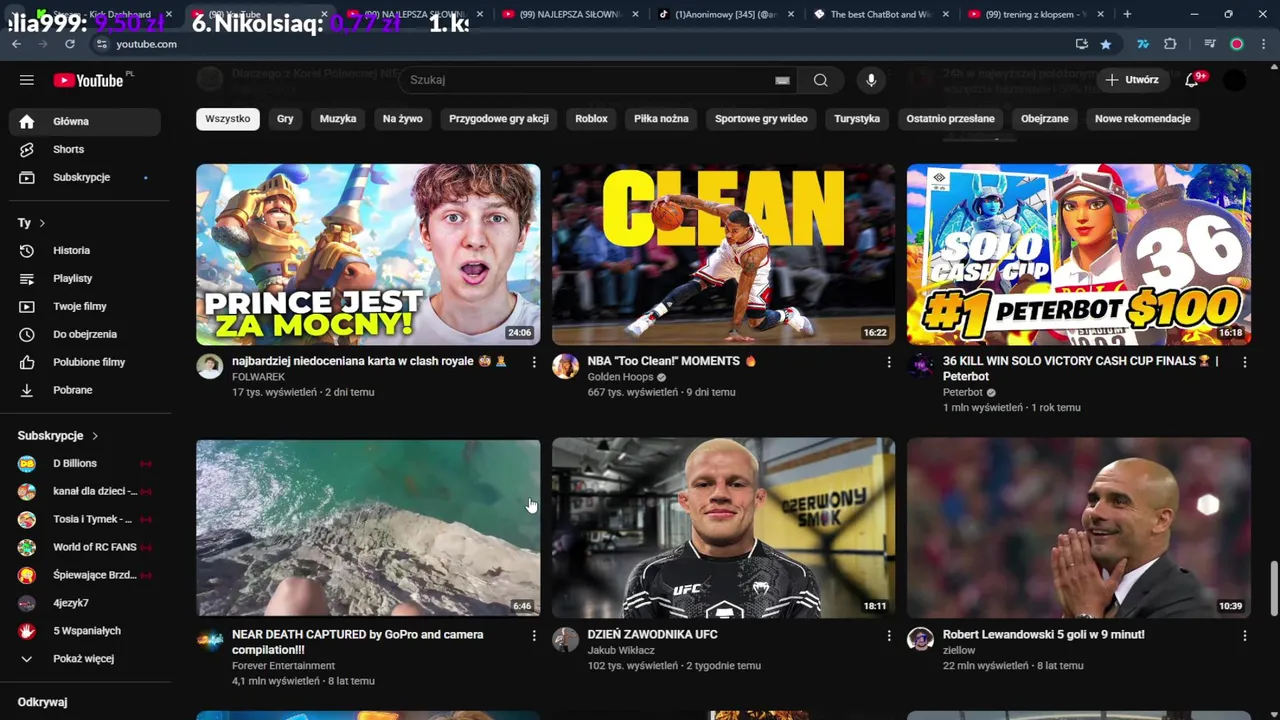This screenshot has width=1280, height=720.
Task: Open options menu for NEAR DEATH video
Action: coord(533,635)
